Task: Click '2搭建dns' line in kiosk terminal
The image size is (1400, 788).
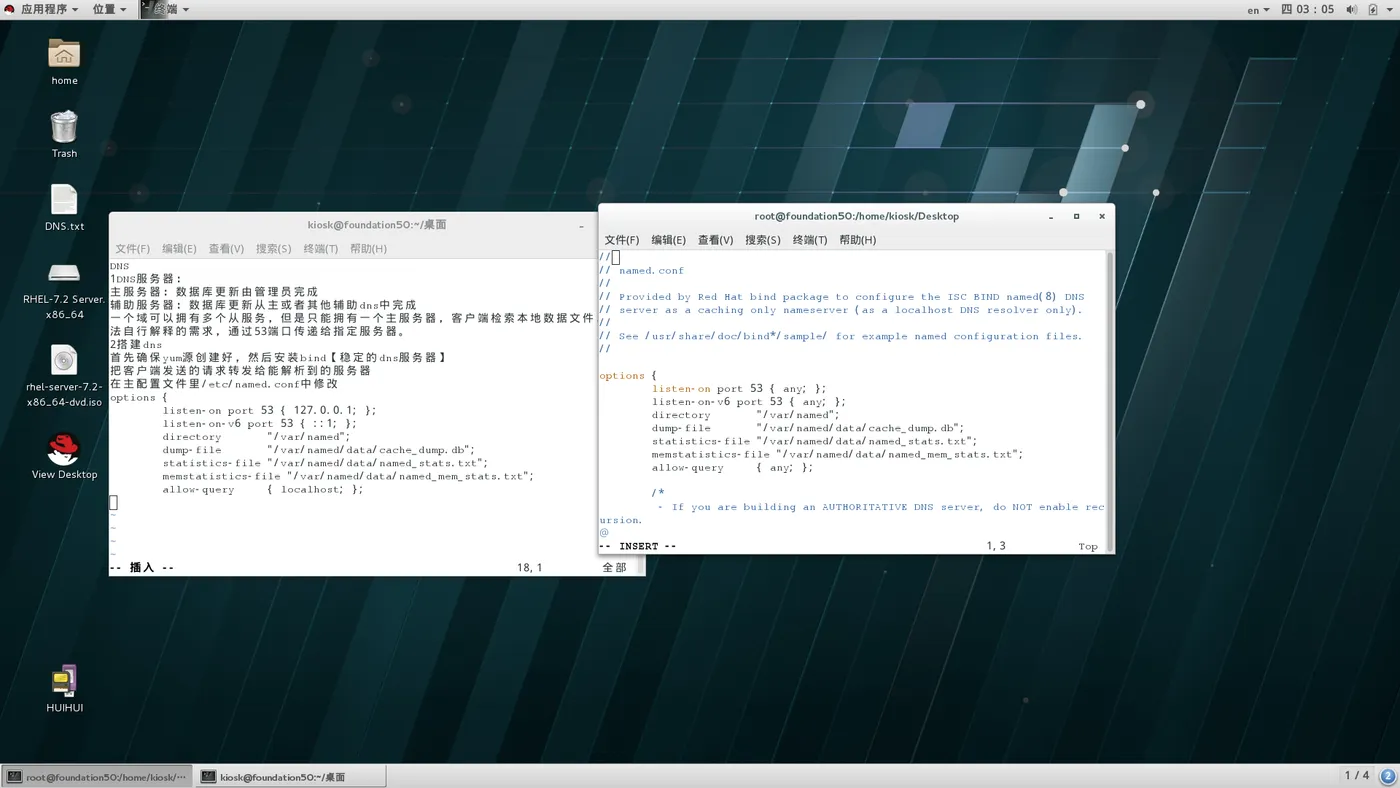Action: tap(136, 345)
